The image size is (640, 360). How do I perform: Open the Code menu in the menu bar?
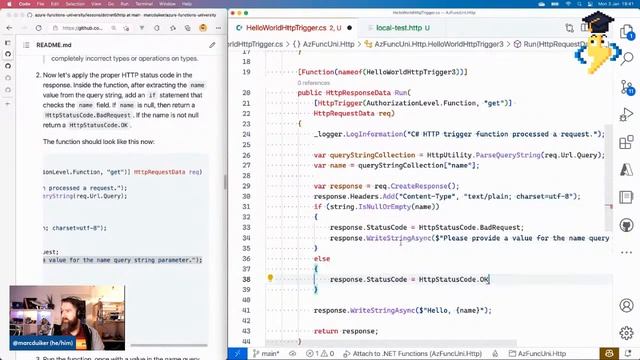click(24, 4)
